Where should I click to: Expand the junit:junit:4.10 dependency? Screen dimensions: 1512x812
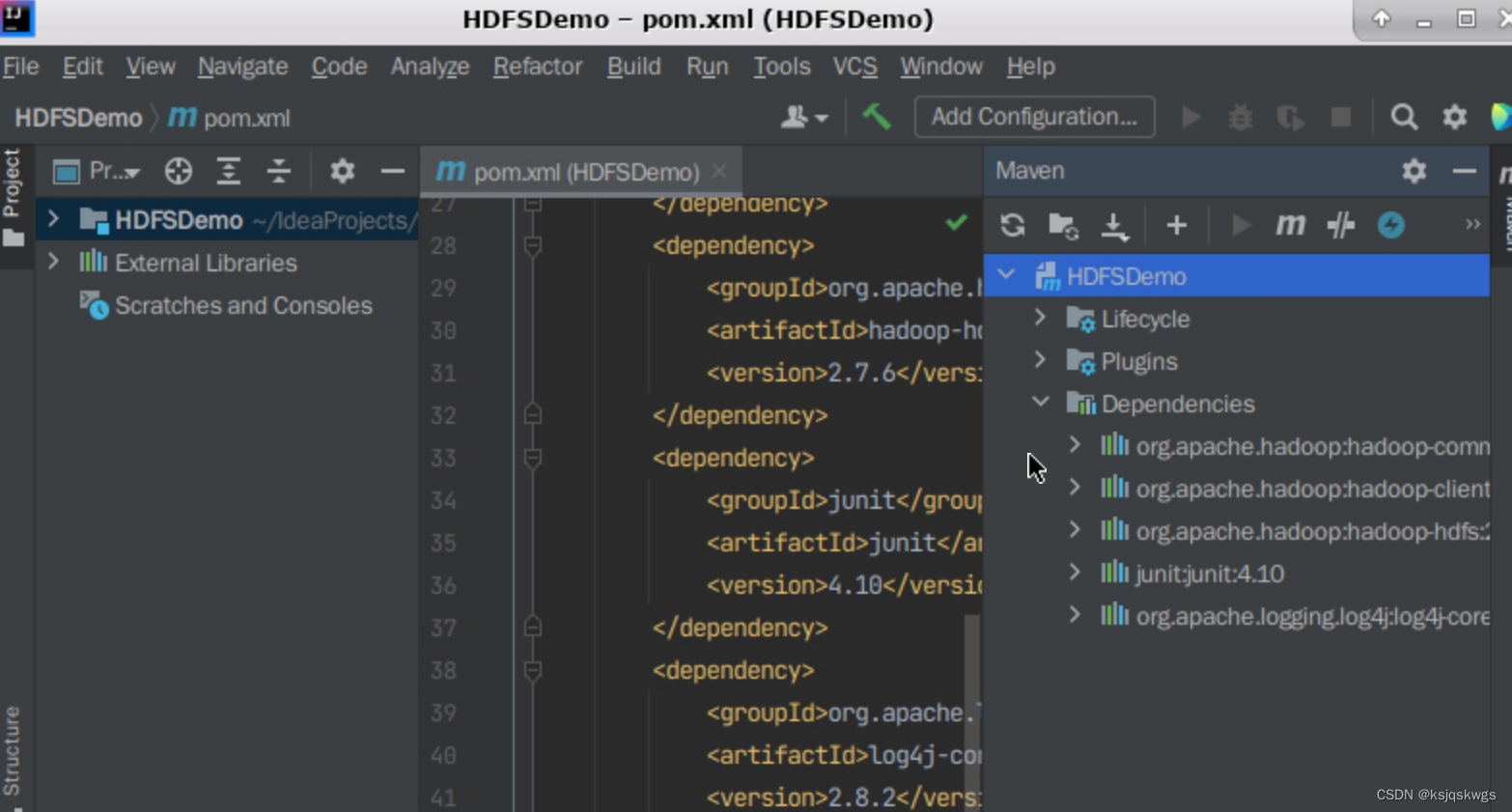click(x=1075, y=573)
